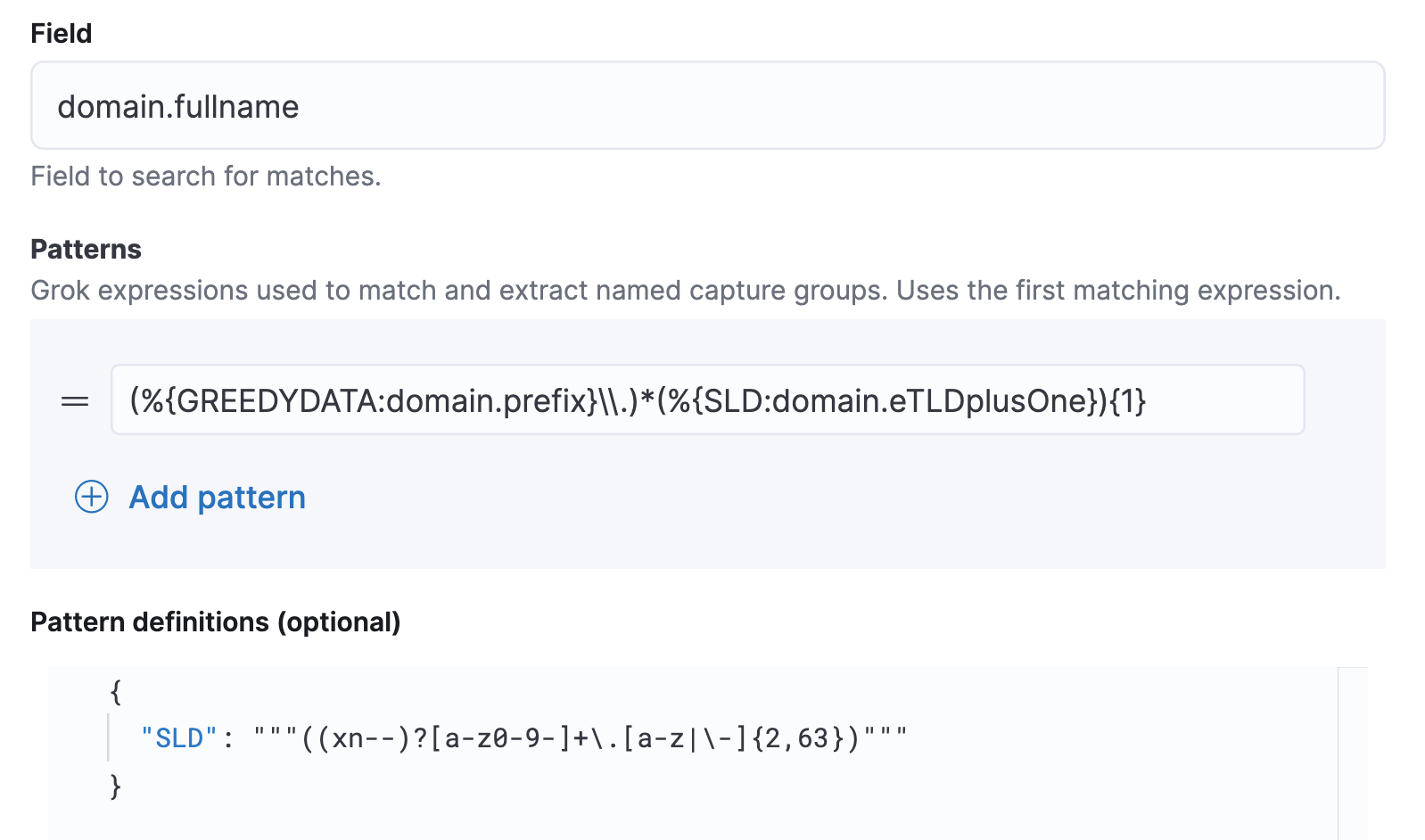Click into the grok pattern expression input
Viewport: 1425px width, 840px height.
1222,400
